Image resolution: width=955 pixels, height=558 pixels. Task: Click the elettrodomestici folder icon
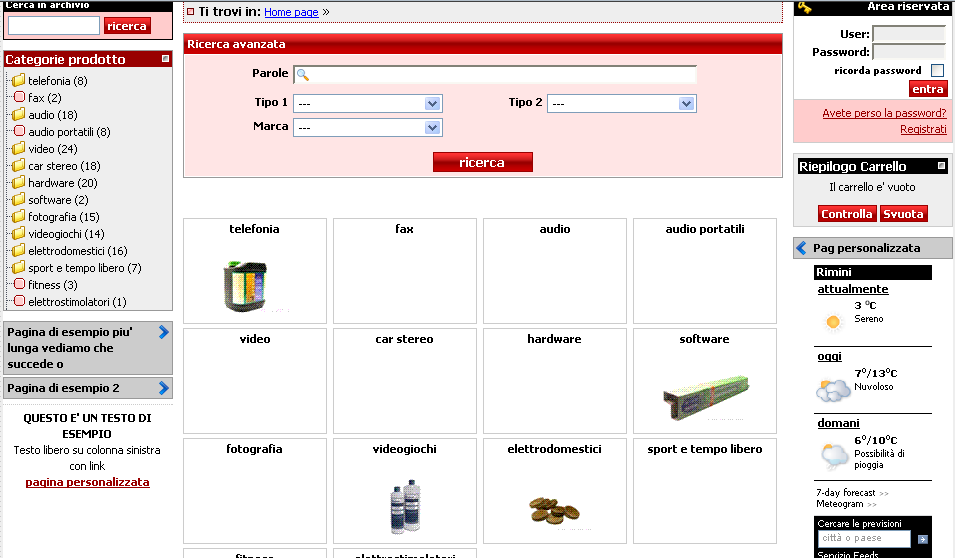18,251
